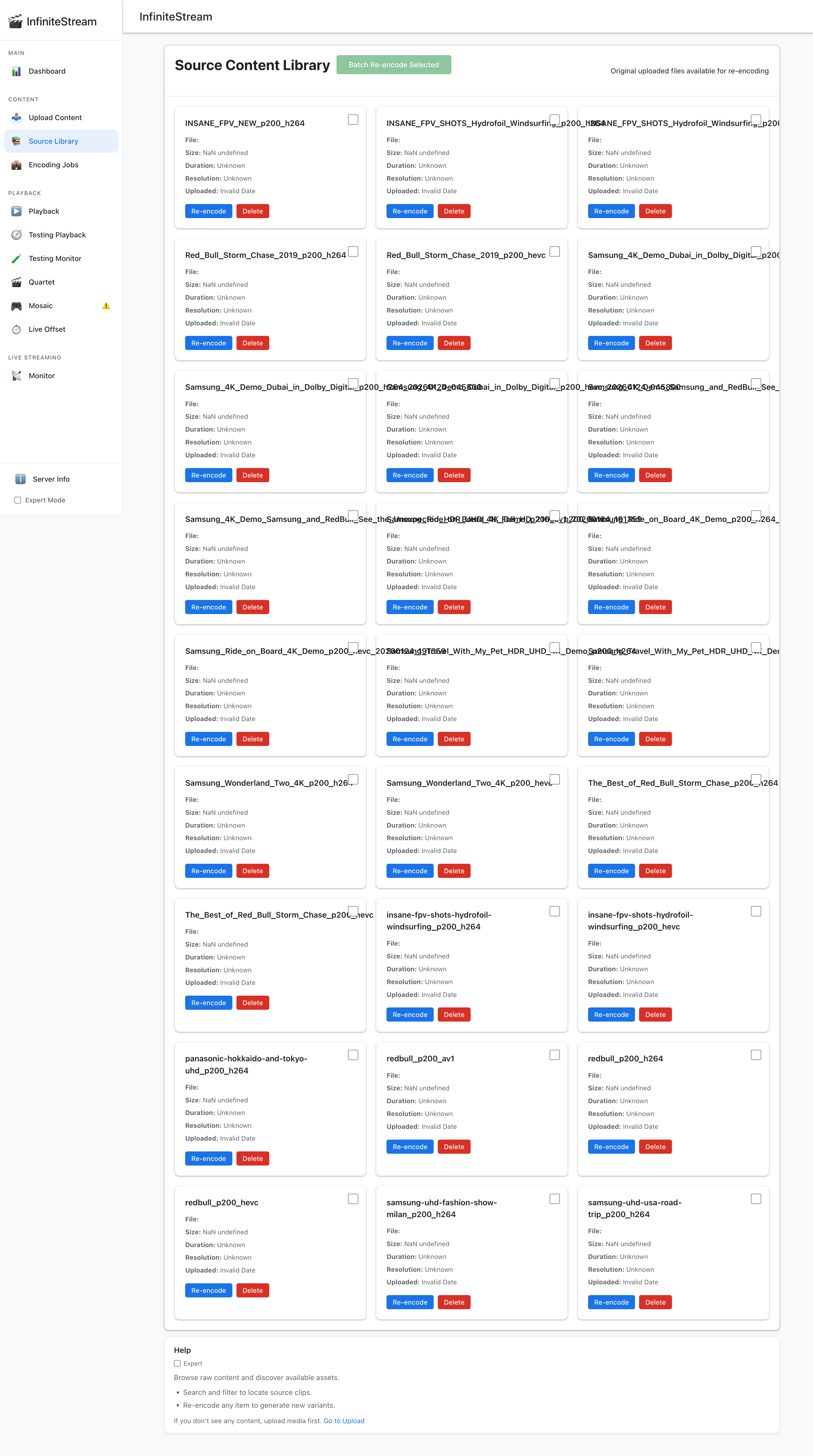
Task: Select the INSANE_FPV_NEW_p200_h264 card checkbox
Action: pos(353,120)
